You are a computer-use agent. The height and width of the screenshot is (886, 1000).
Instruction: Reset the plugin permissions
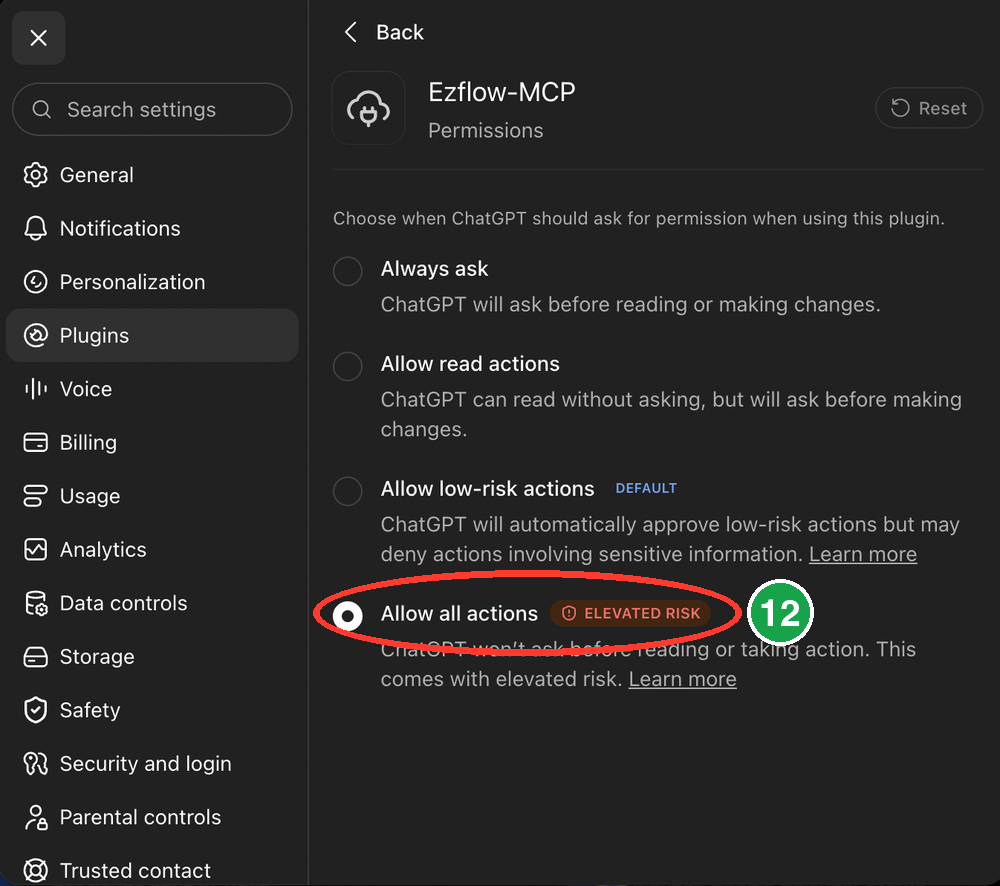tap(929, 108)
